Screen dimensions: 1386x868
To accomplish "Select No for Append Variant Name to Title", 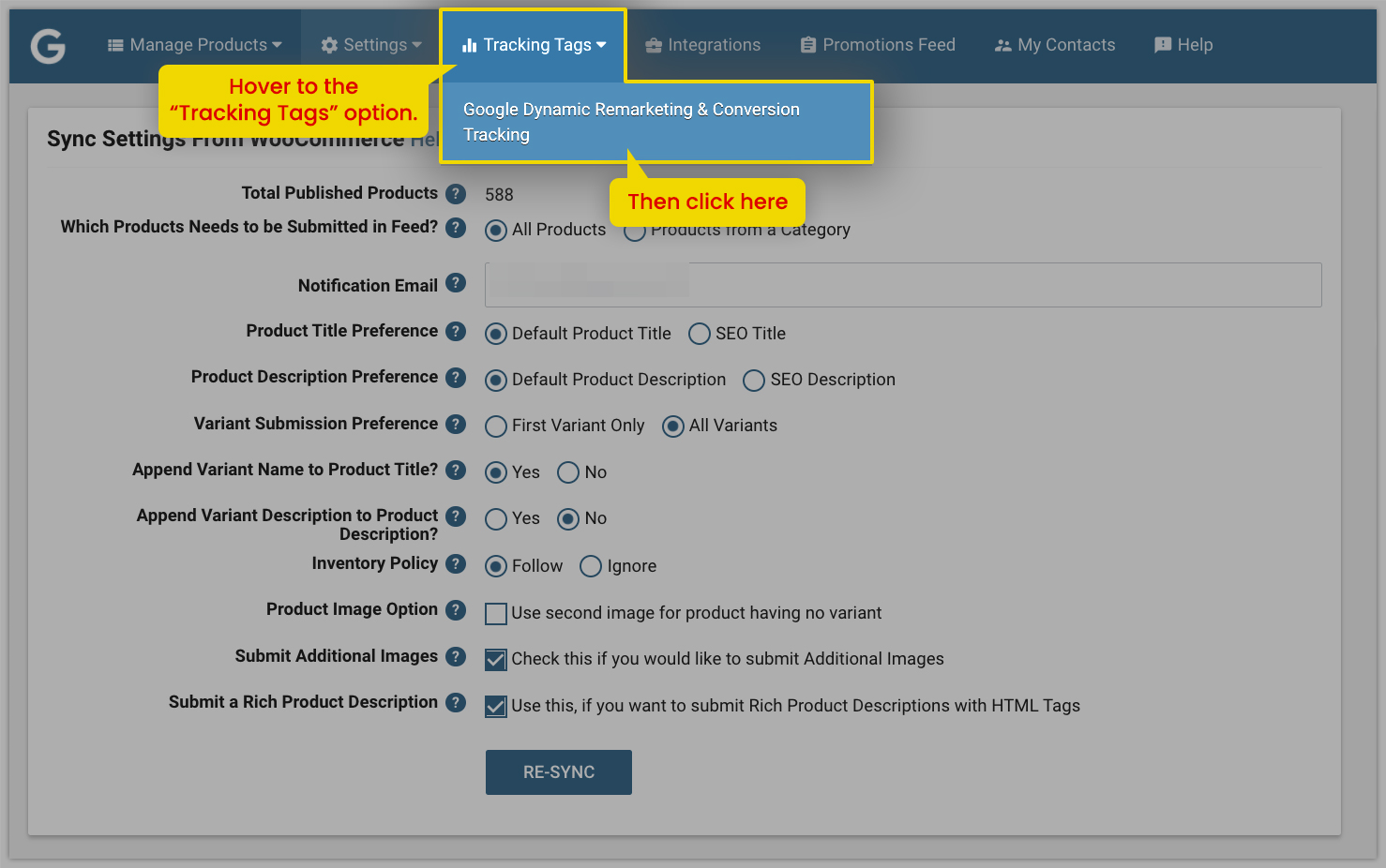I will [568, 473].
